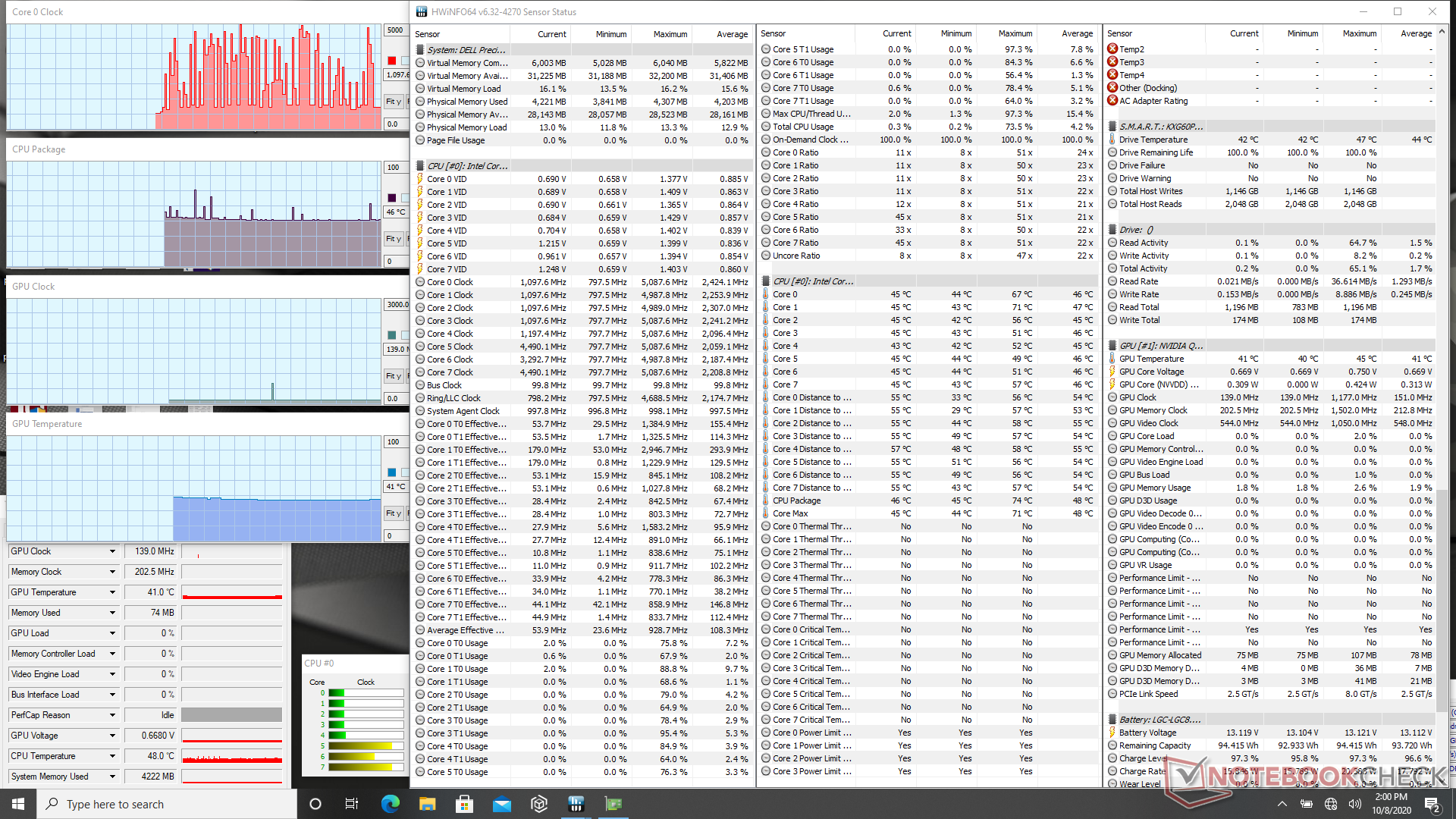Click the thermometer icon beside Drive Temperature
The image size is (1456, 819).
1112,140
